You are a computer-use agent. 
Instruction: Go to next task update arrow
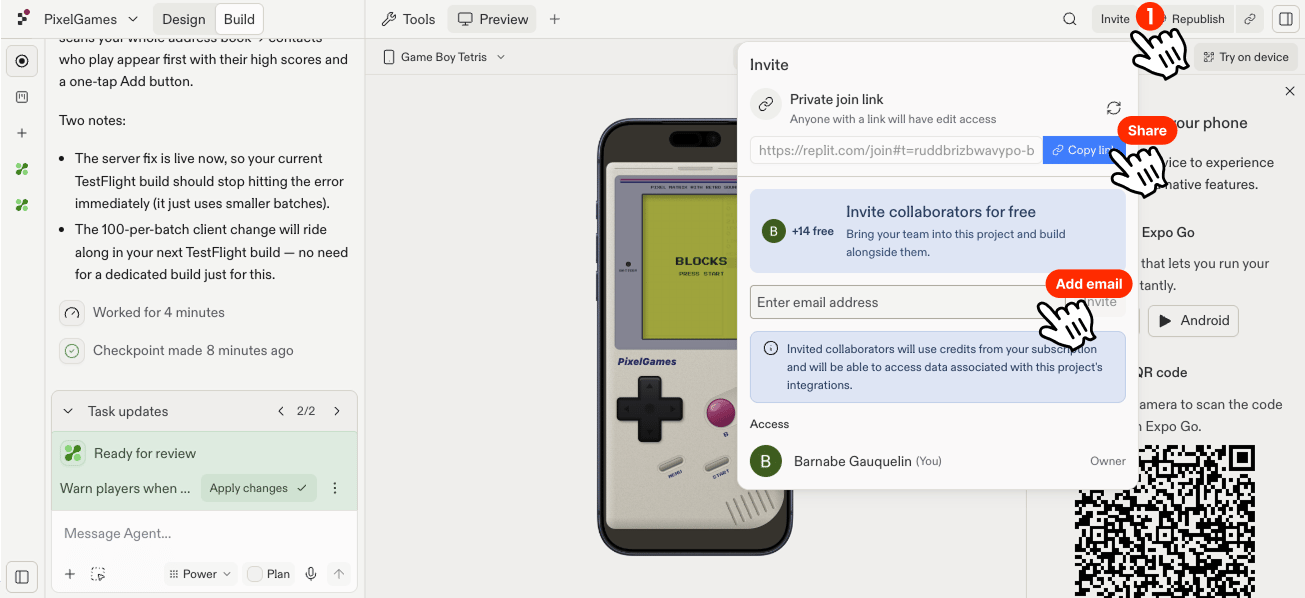pyautogui.click(x=337, y=411)
